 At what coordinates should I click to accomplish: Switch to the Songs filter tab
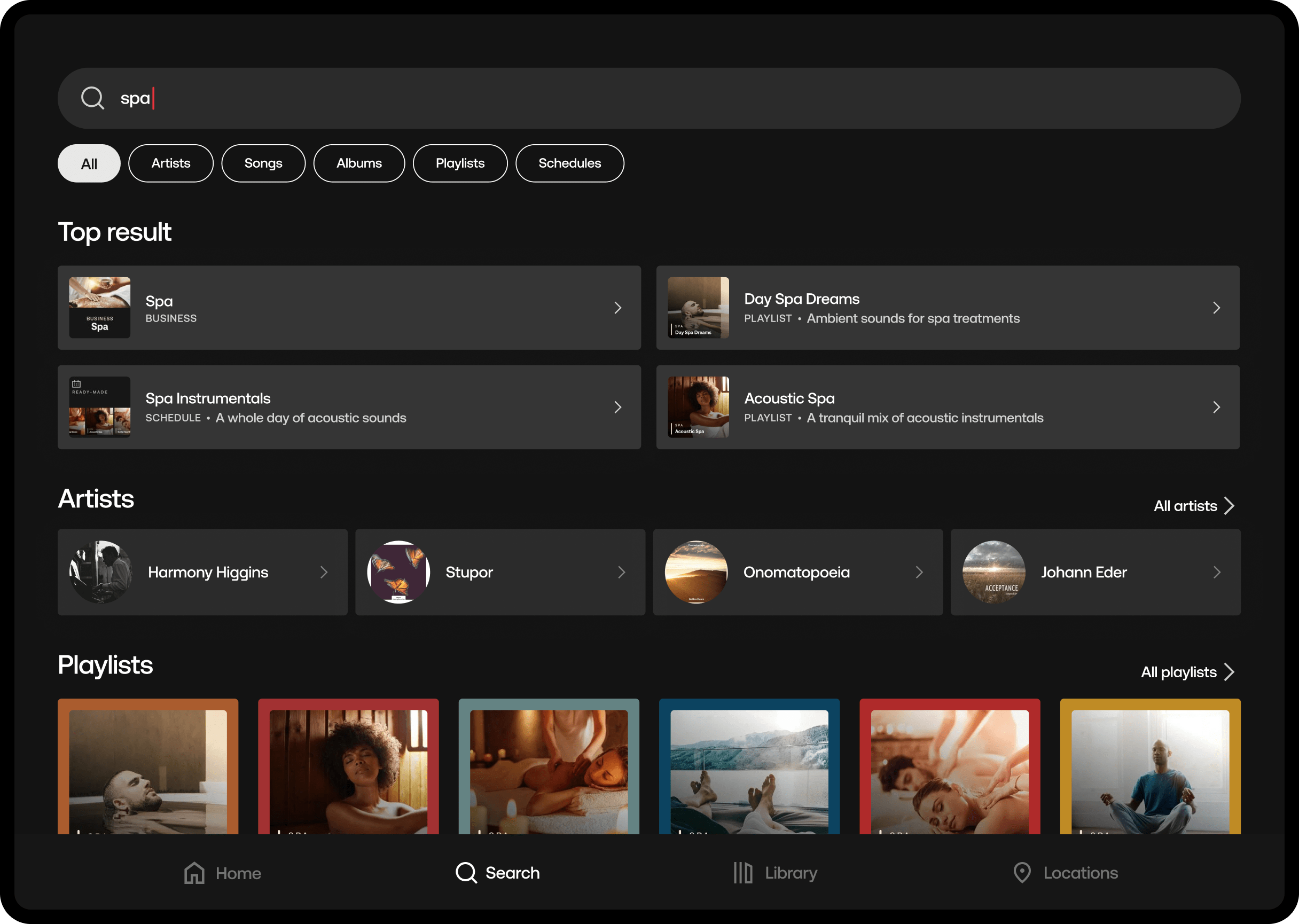point(263,164)
